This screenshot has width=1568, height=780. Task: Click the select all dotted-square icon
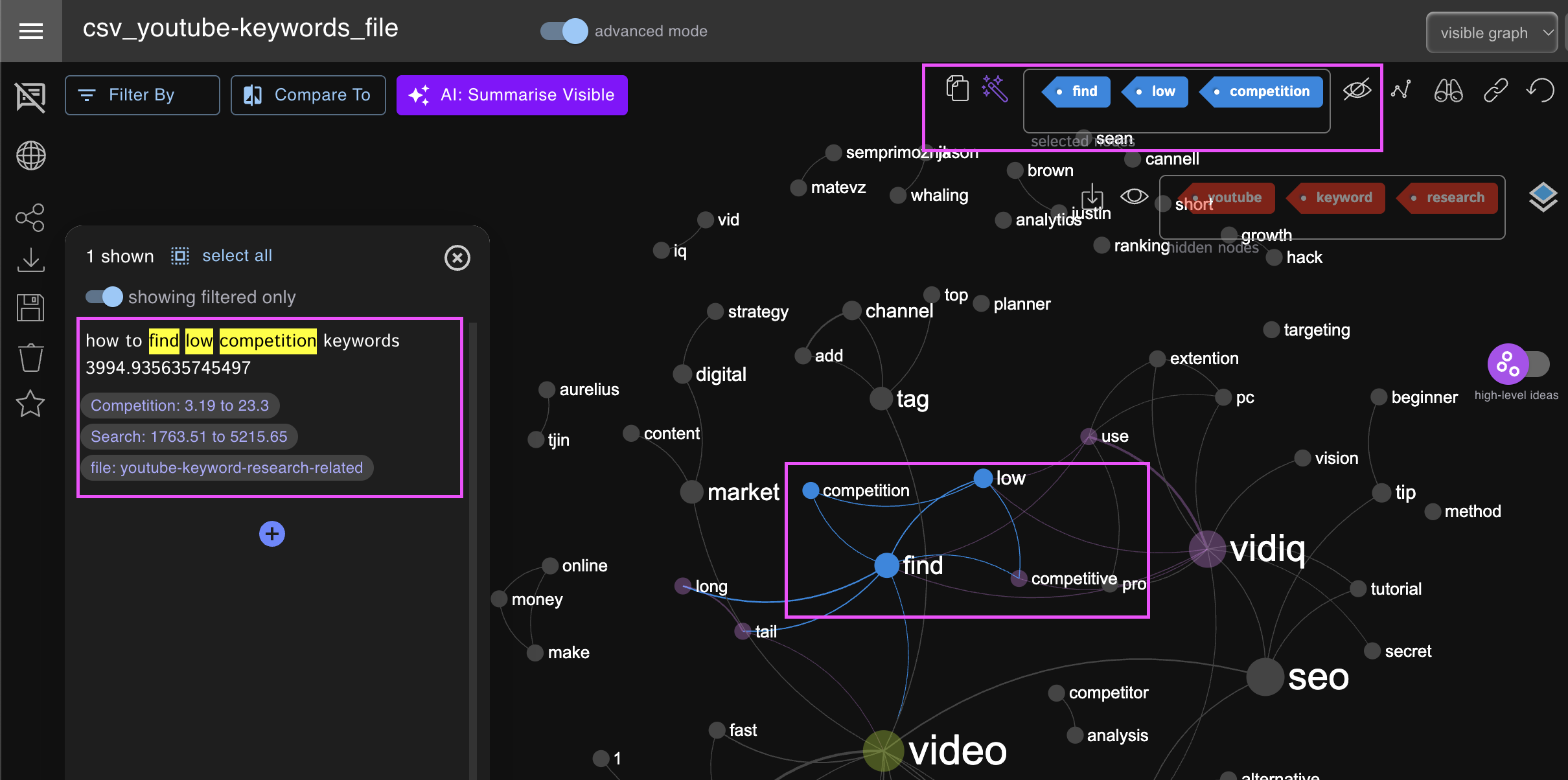[180, 256]
